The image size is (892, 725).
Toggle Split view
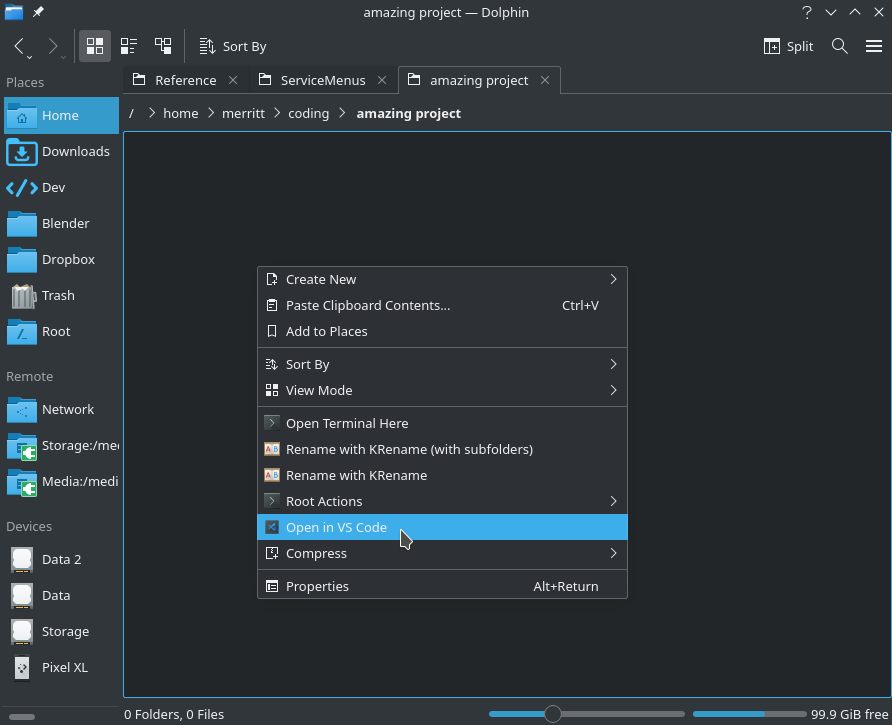[788, 46]
